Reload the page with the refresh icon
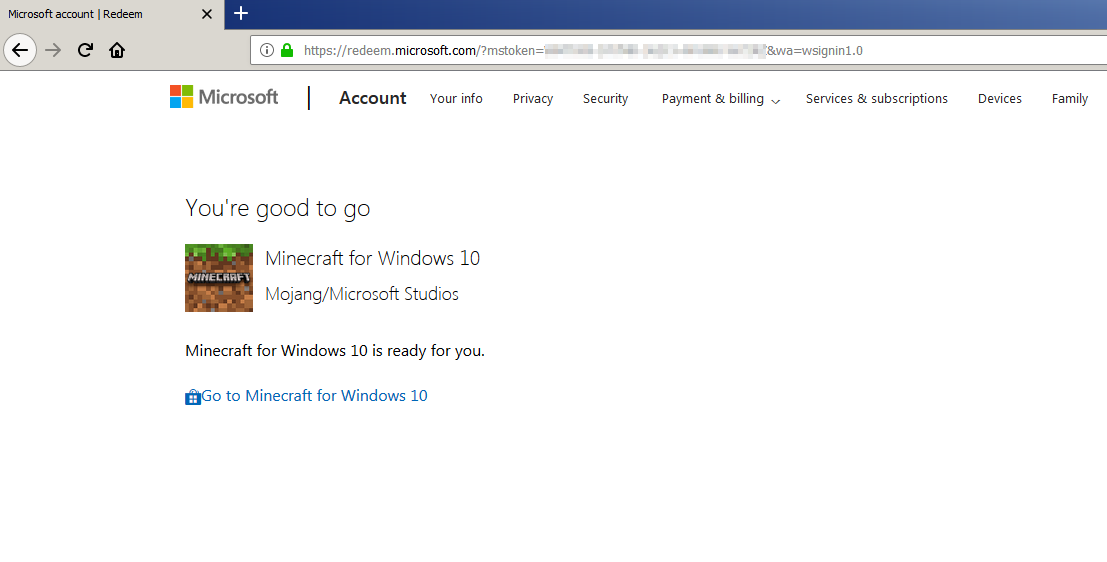 pos(85,50)
